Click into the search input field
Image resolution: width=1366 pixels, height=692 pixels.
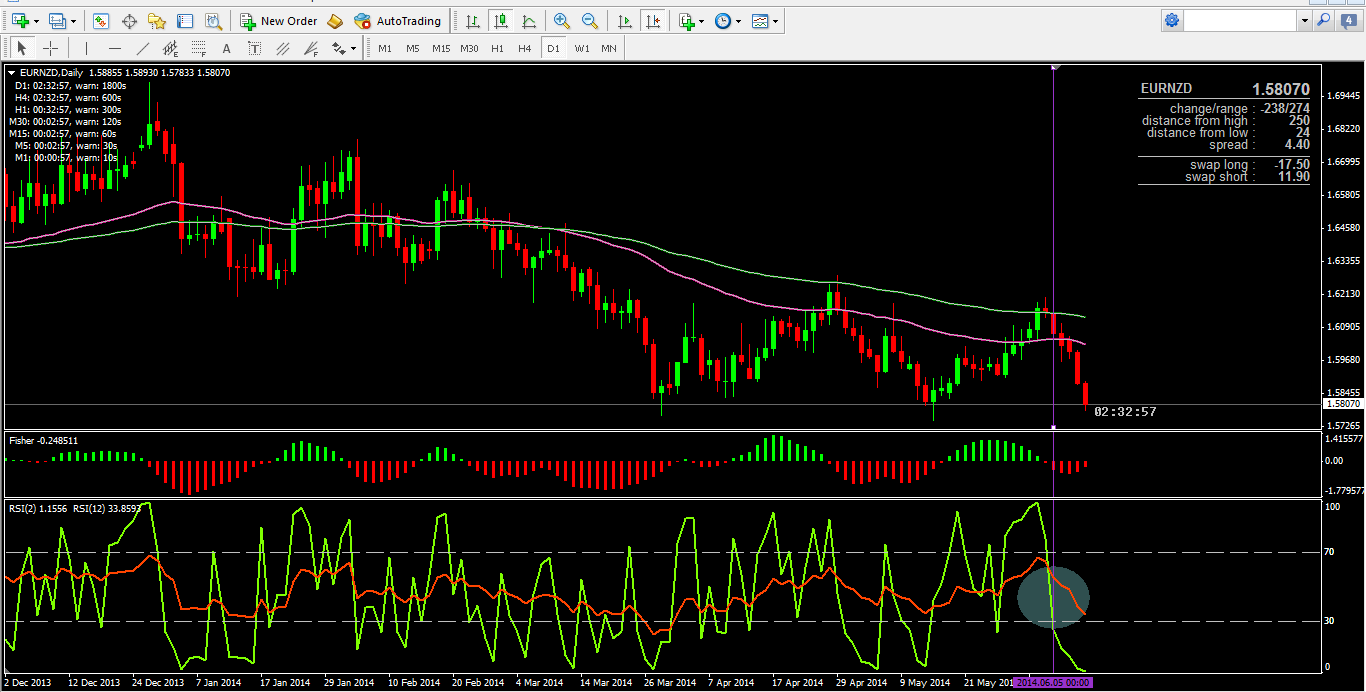pos(1241,20)
